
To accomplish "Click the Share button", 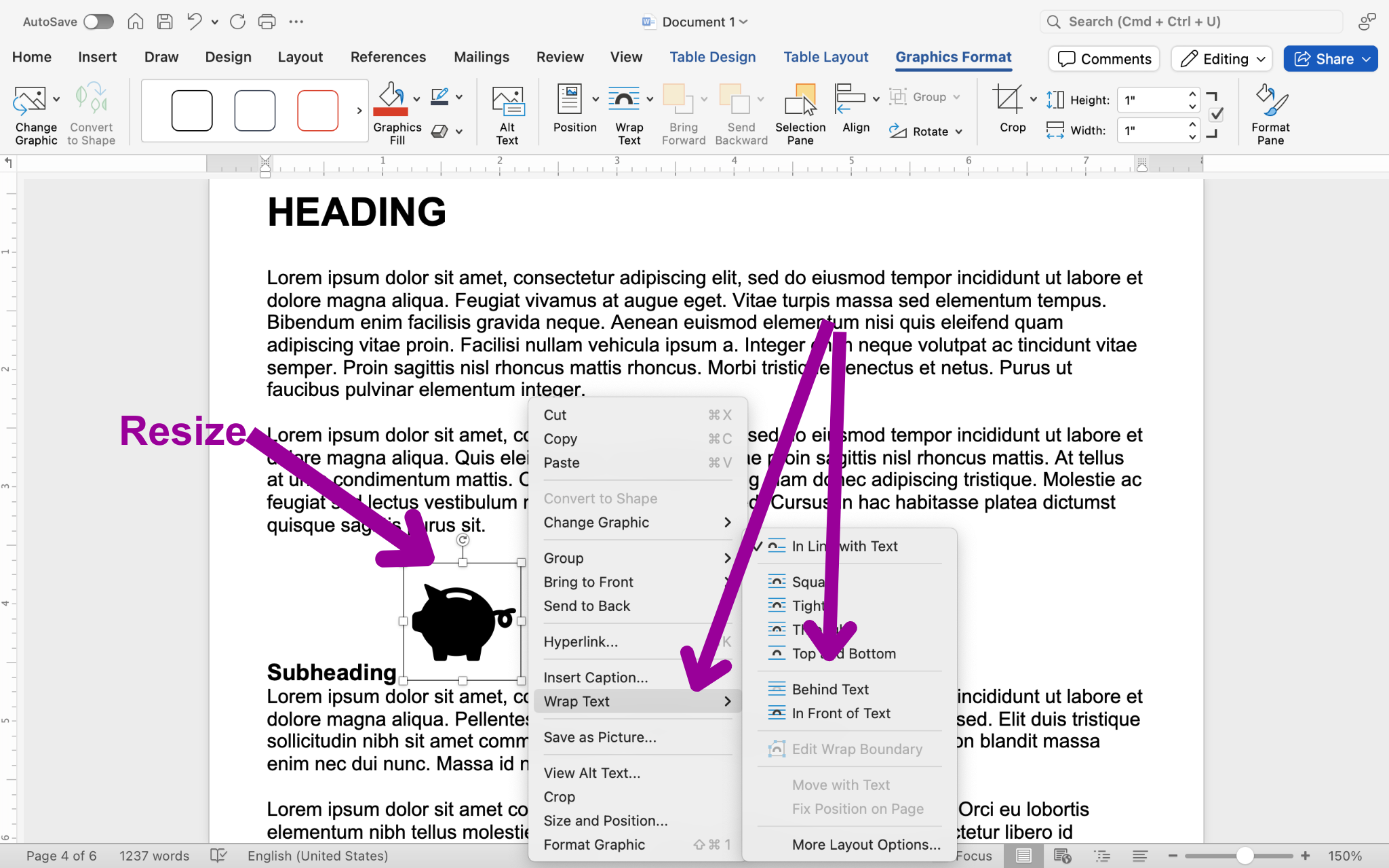I will click(1330, 59).
